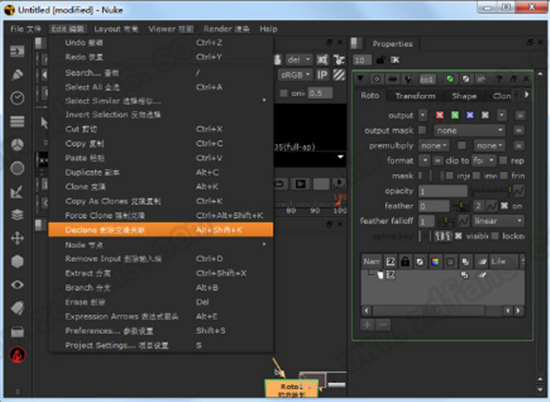The height and width of the screenshot is (402, 550).
Task: Open the 3D nodes cube icon
Action: 17,262
